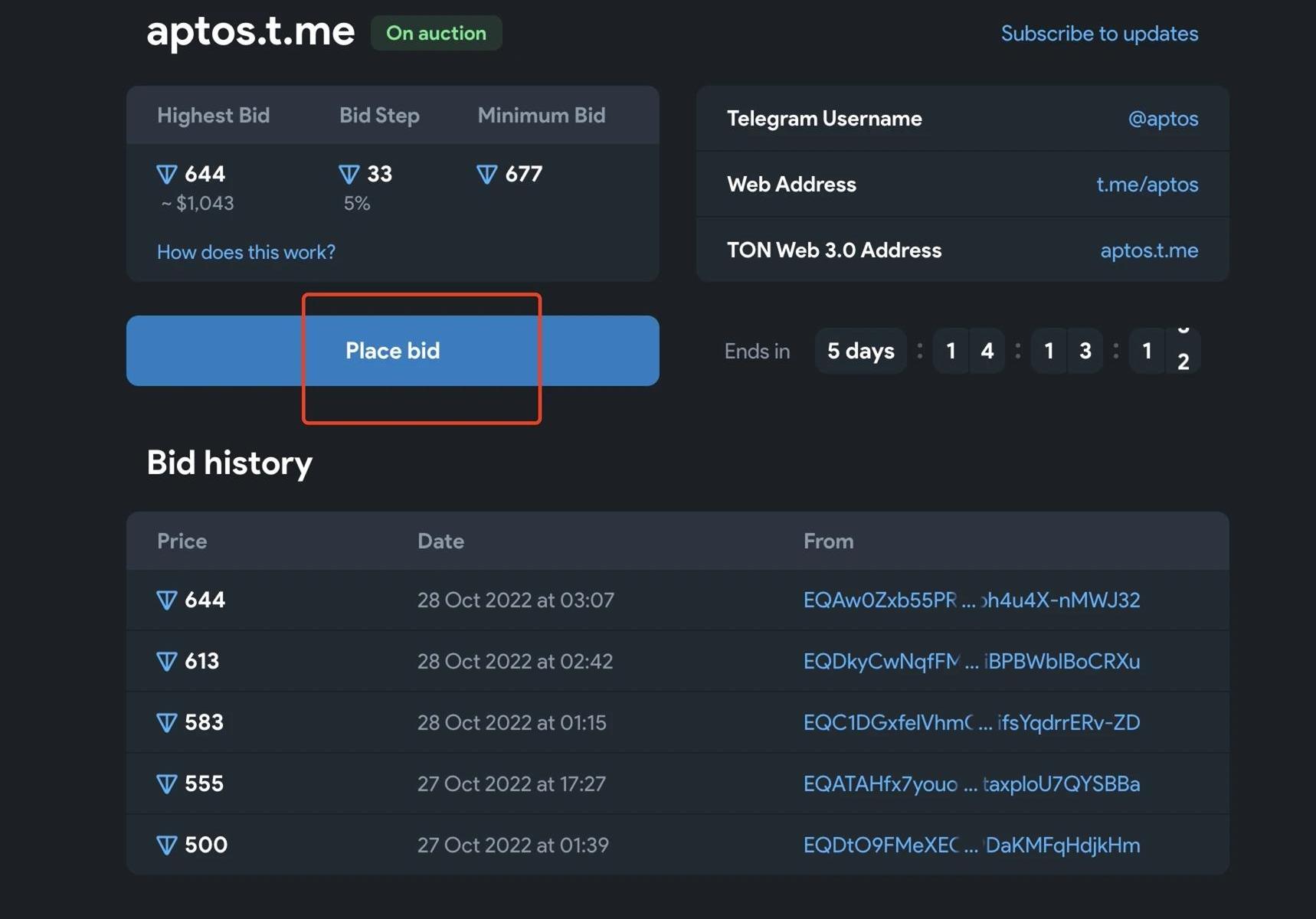Click the 555 price in bid history

(205, 783)
